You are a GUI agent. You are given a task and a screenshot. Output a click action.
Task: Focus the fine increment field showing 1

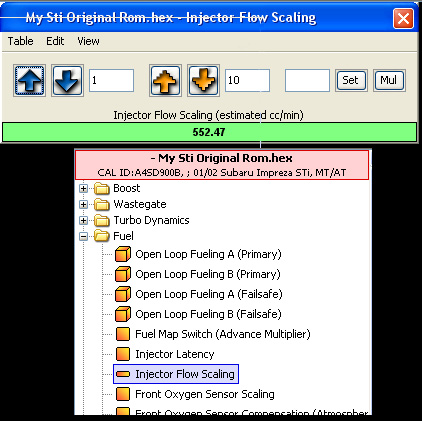111,80
